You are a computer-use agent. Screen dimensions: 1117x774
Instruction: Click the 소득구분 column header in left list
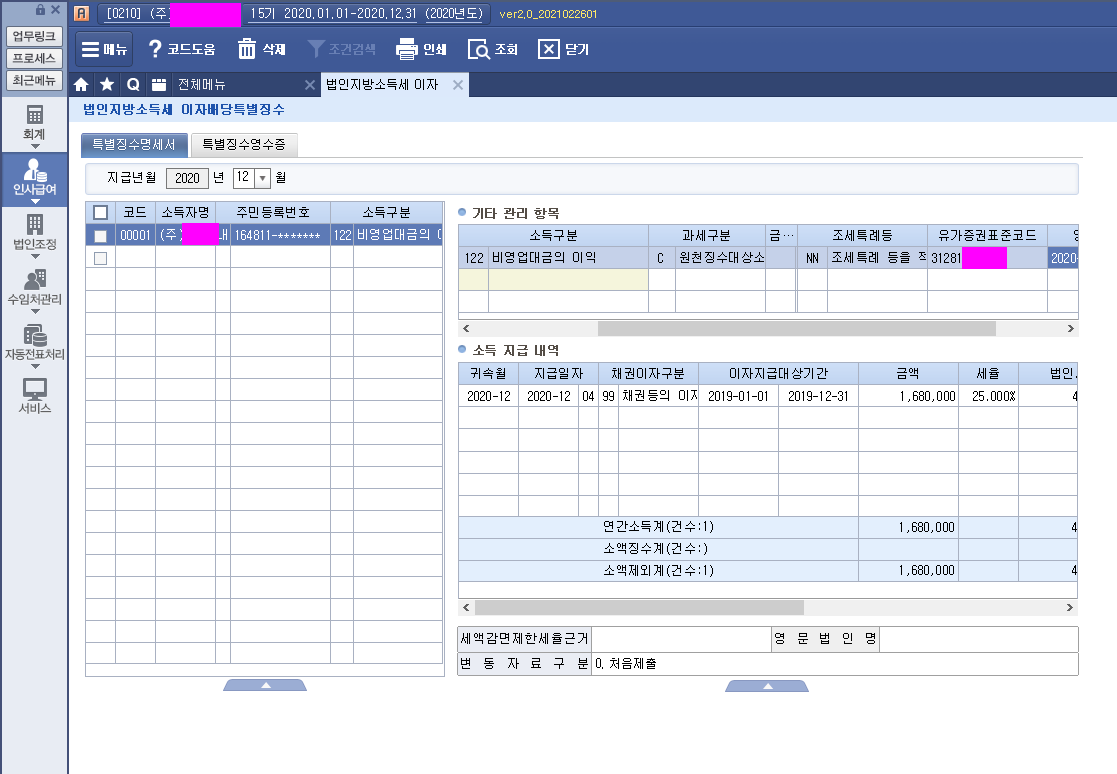point(387,212)
